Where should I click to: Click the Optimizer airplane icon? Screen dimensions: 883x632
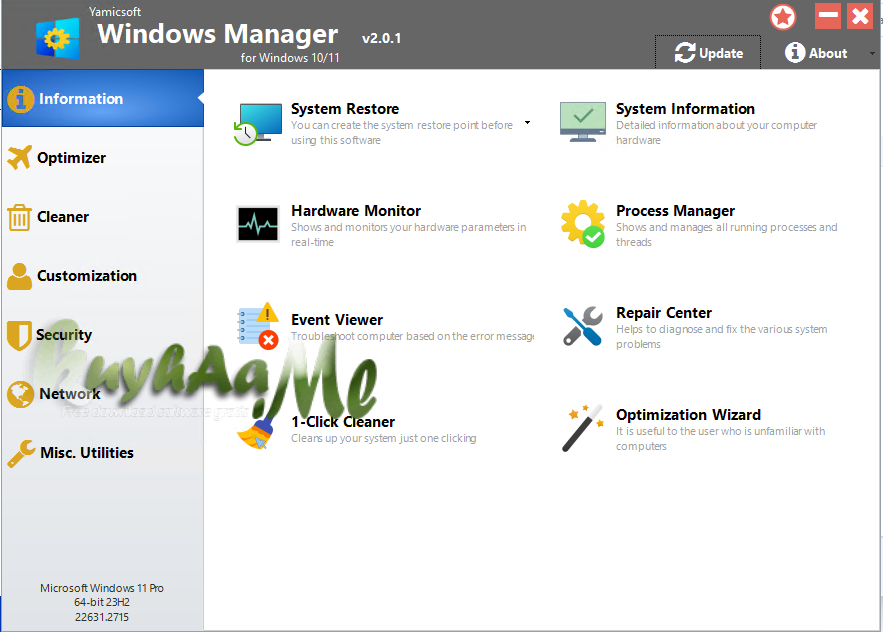pos(20,158)
